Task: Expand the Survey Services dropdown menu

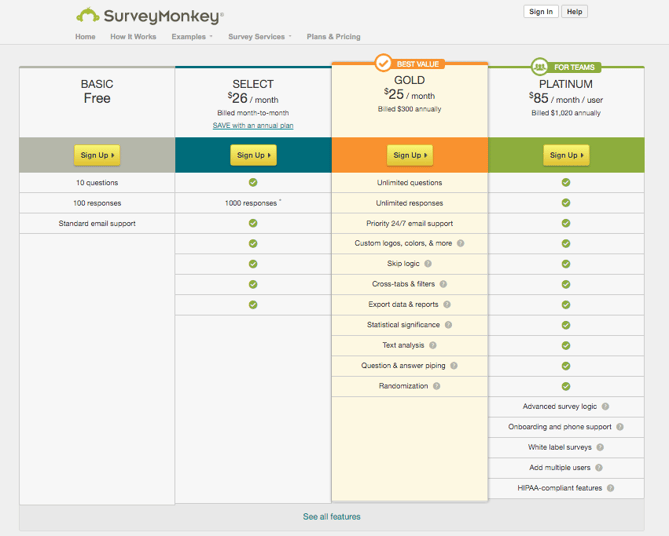Action: tap(260, 37)
